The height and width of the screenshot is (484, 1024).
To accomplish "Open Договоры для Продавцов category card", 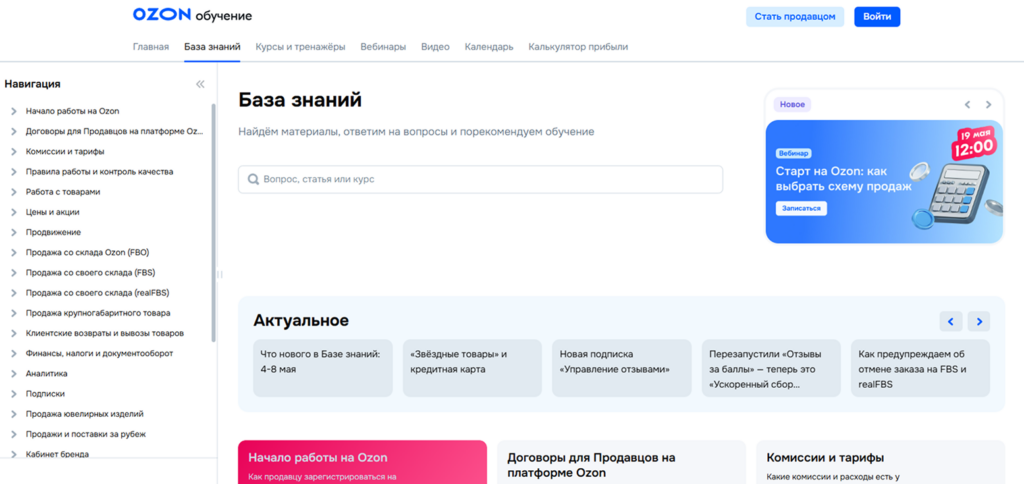I will 621,462.
